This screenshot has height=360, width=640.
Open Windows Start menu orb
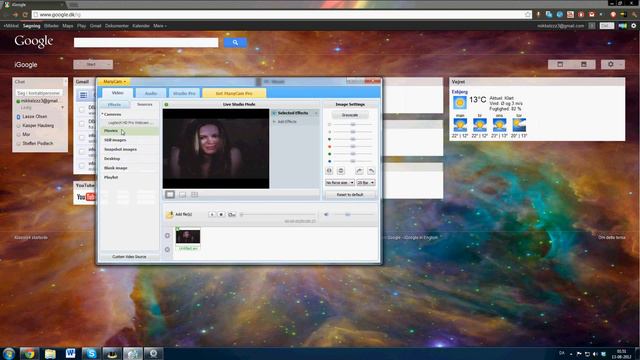click(x=9, y=353)
